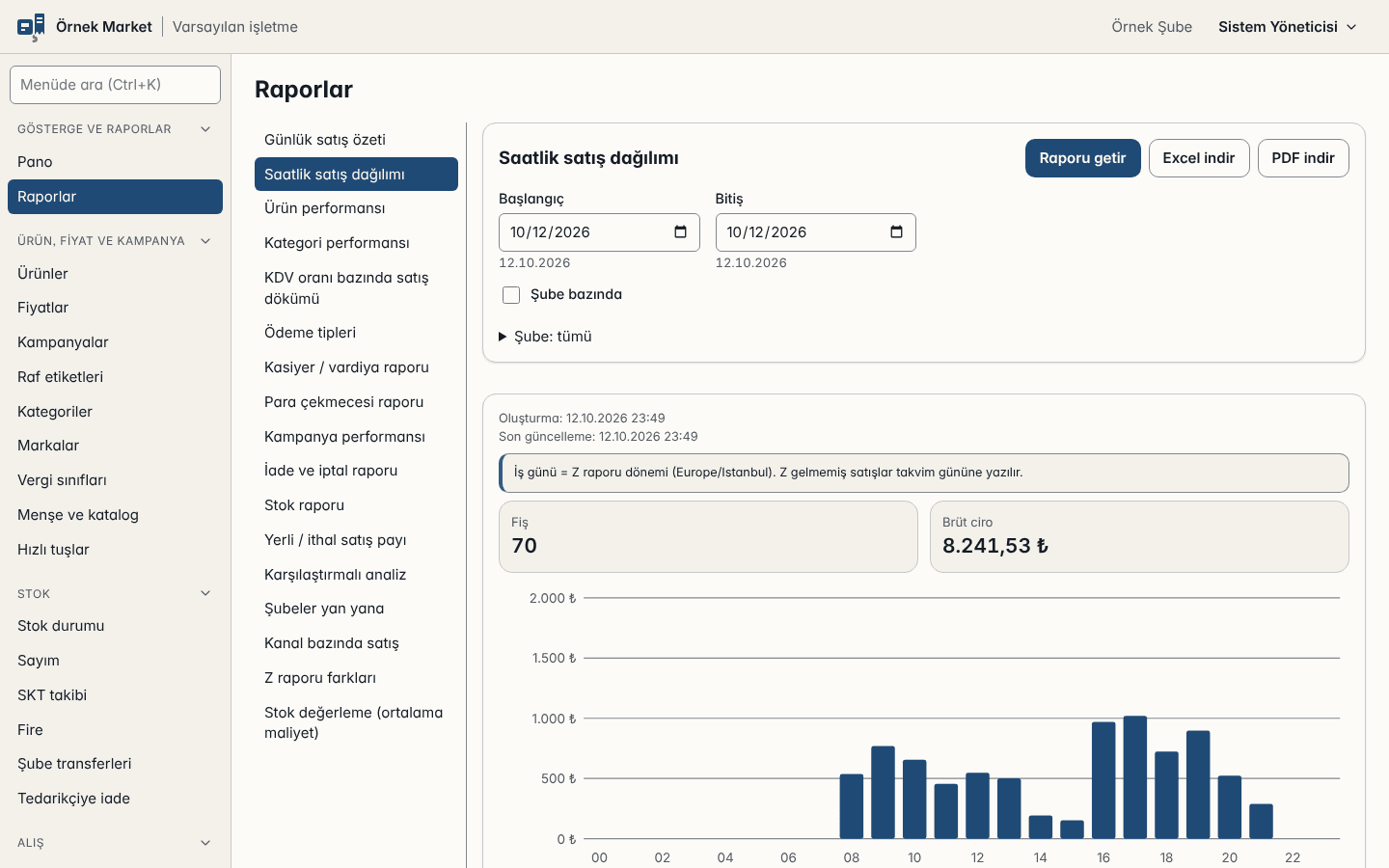Focus the Menüde ara search field
The image size is (1389, 868).
115,85
